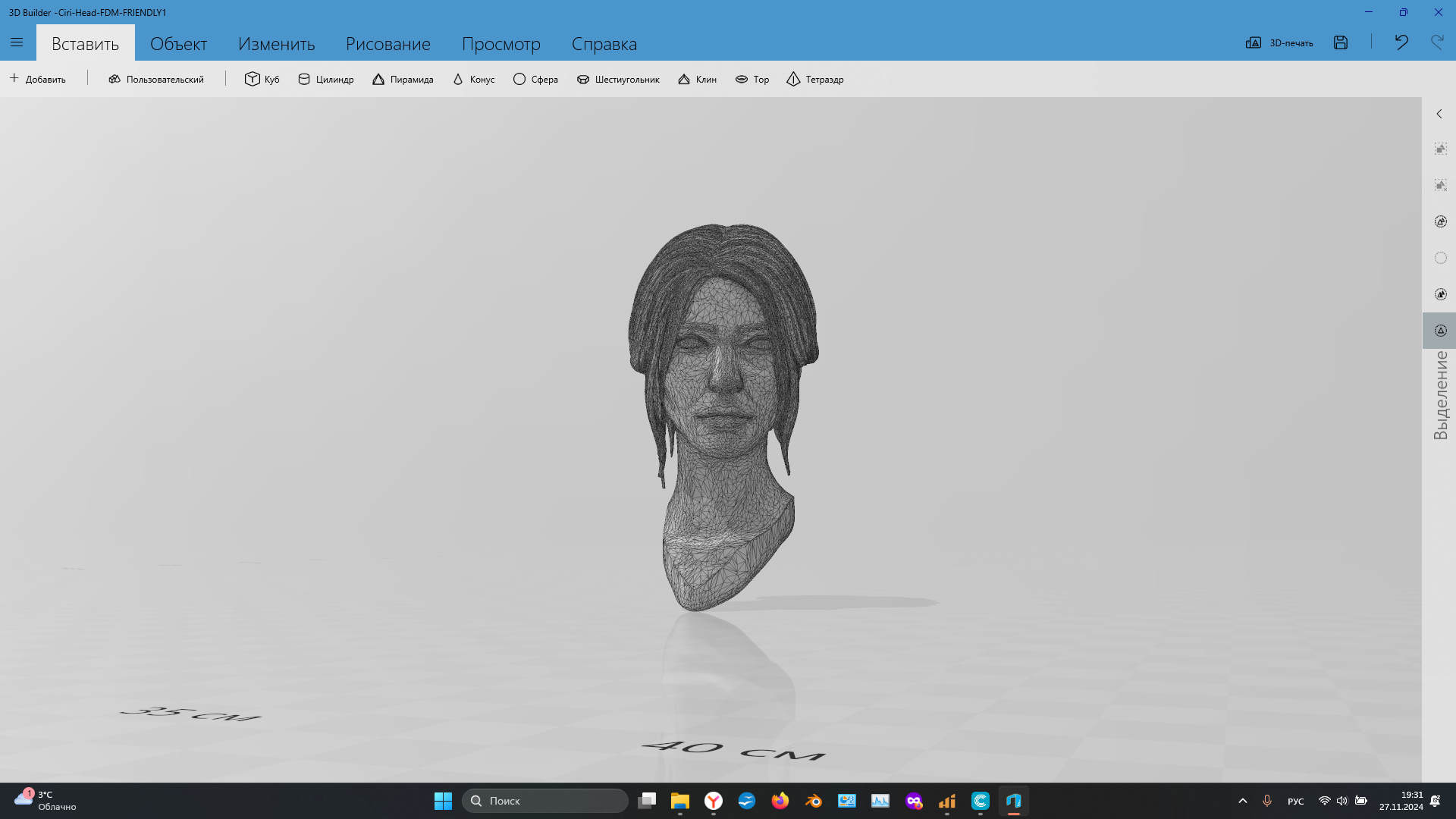Insert a Тор torus shape
The width and height of the screenshot is (1456, 819).
tap(752, 79)
